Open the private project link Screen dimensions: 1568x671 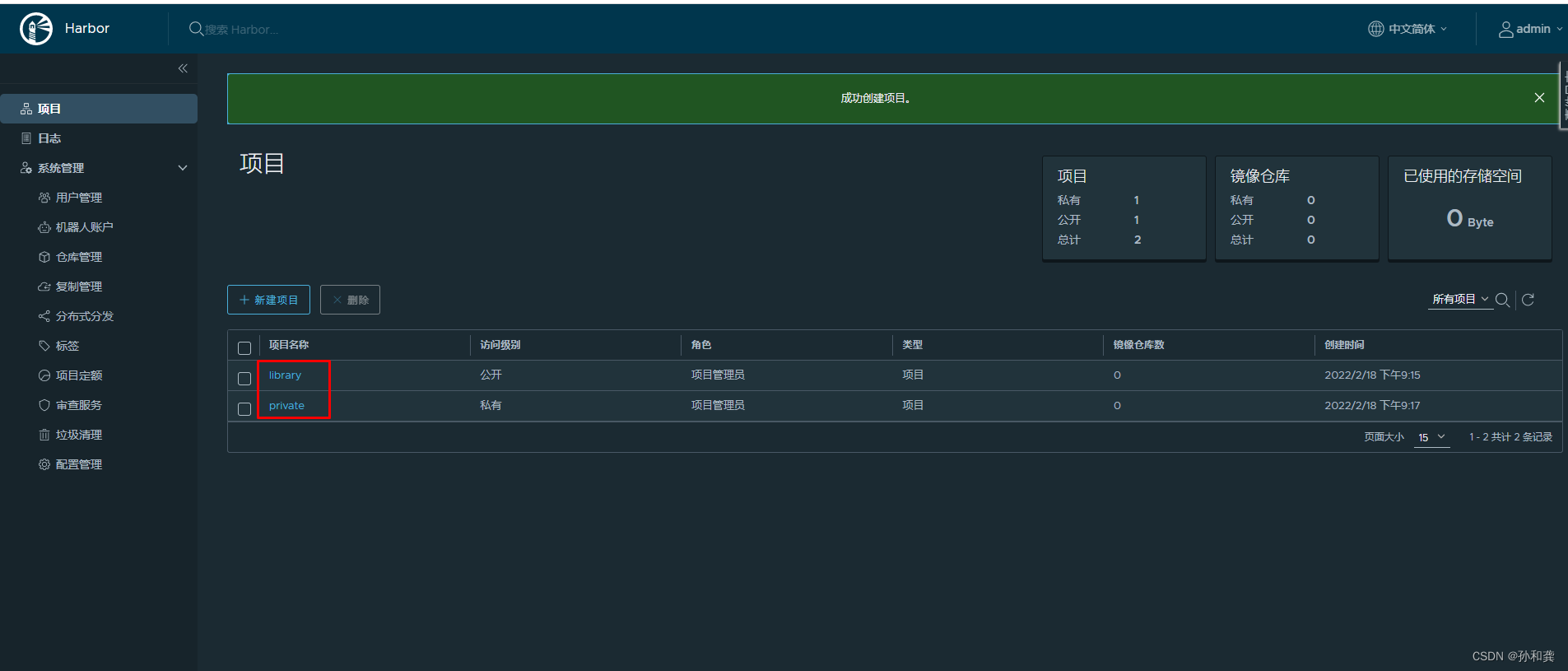(286, 406)
